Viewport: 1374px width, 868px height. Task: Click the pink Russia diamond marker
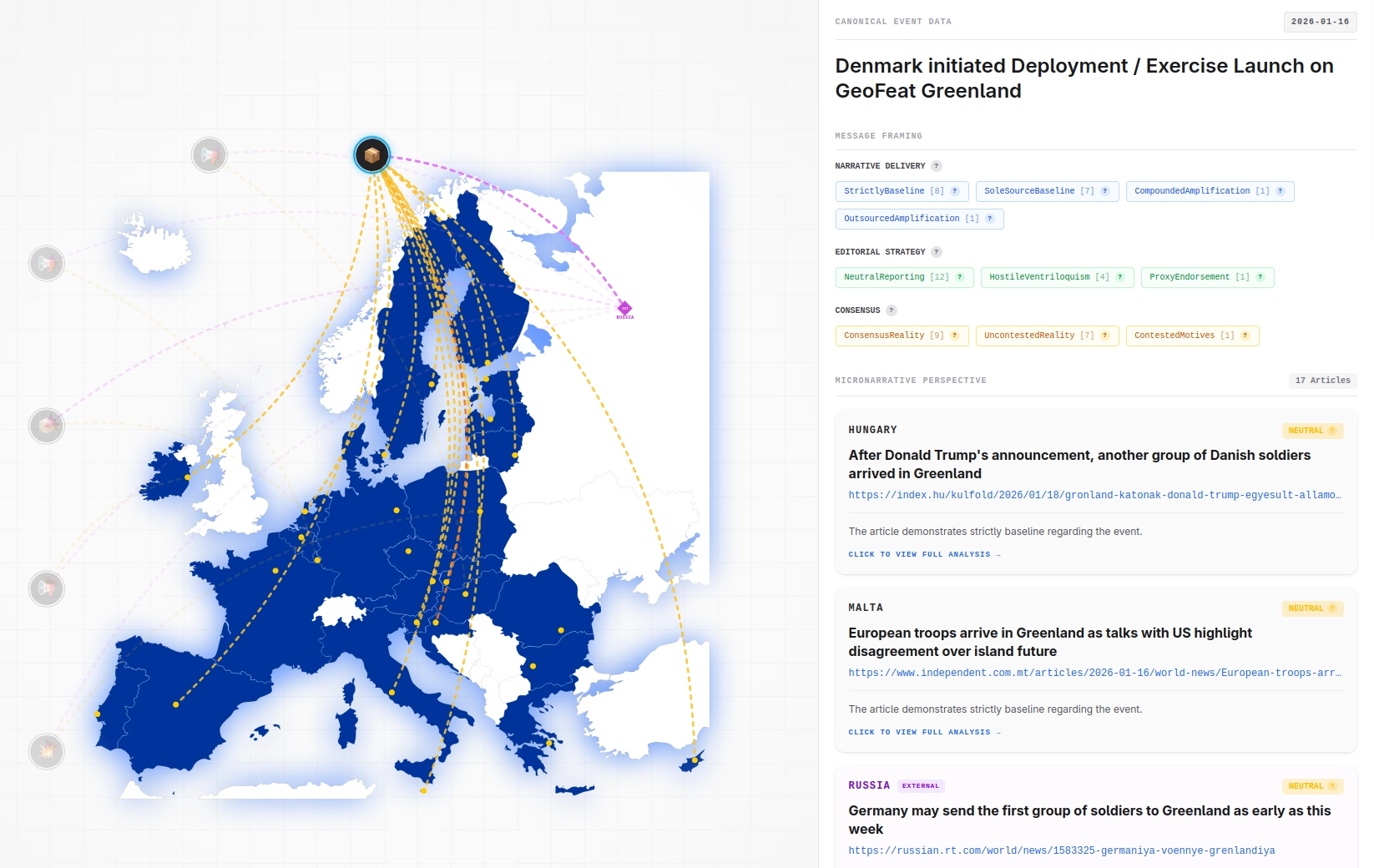(624, 310)
